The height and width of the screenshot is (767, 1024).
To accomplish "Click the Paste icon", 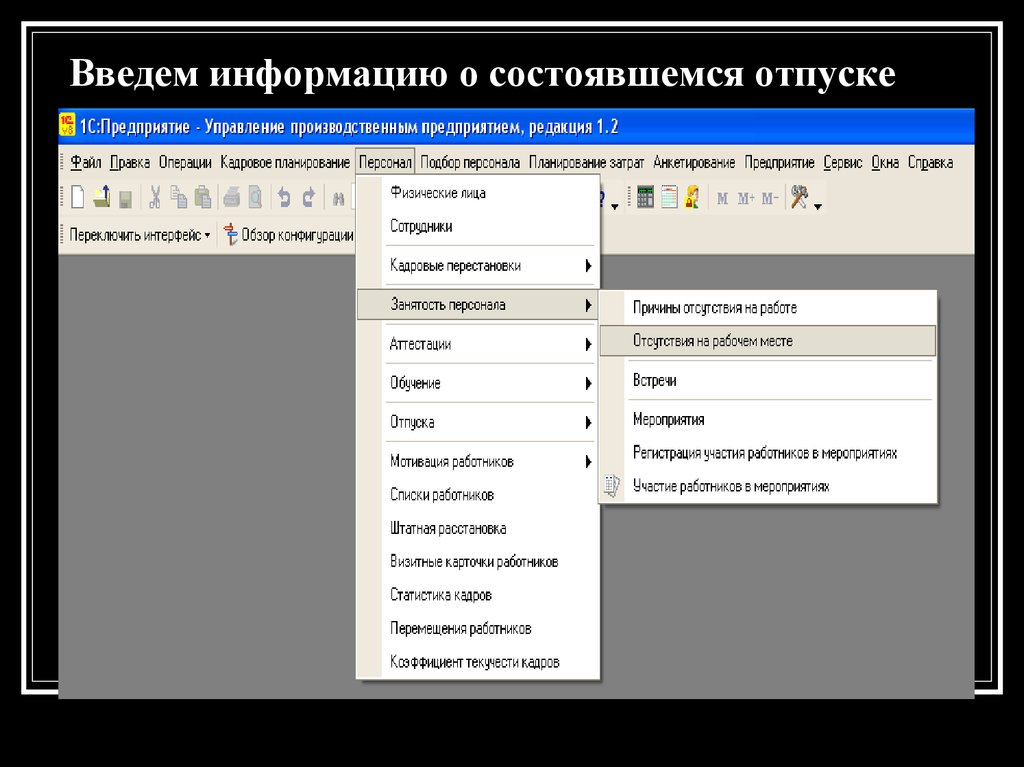I will tap(202, 197).
